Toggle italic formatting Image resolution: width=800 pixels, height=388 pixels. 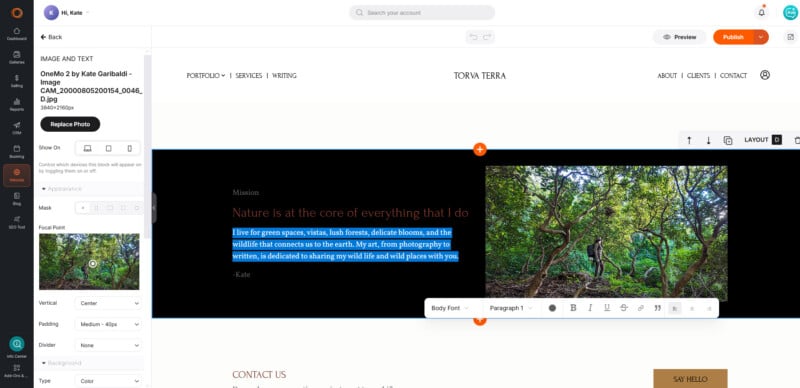pos(590,308)
